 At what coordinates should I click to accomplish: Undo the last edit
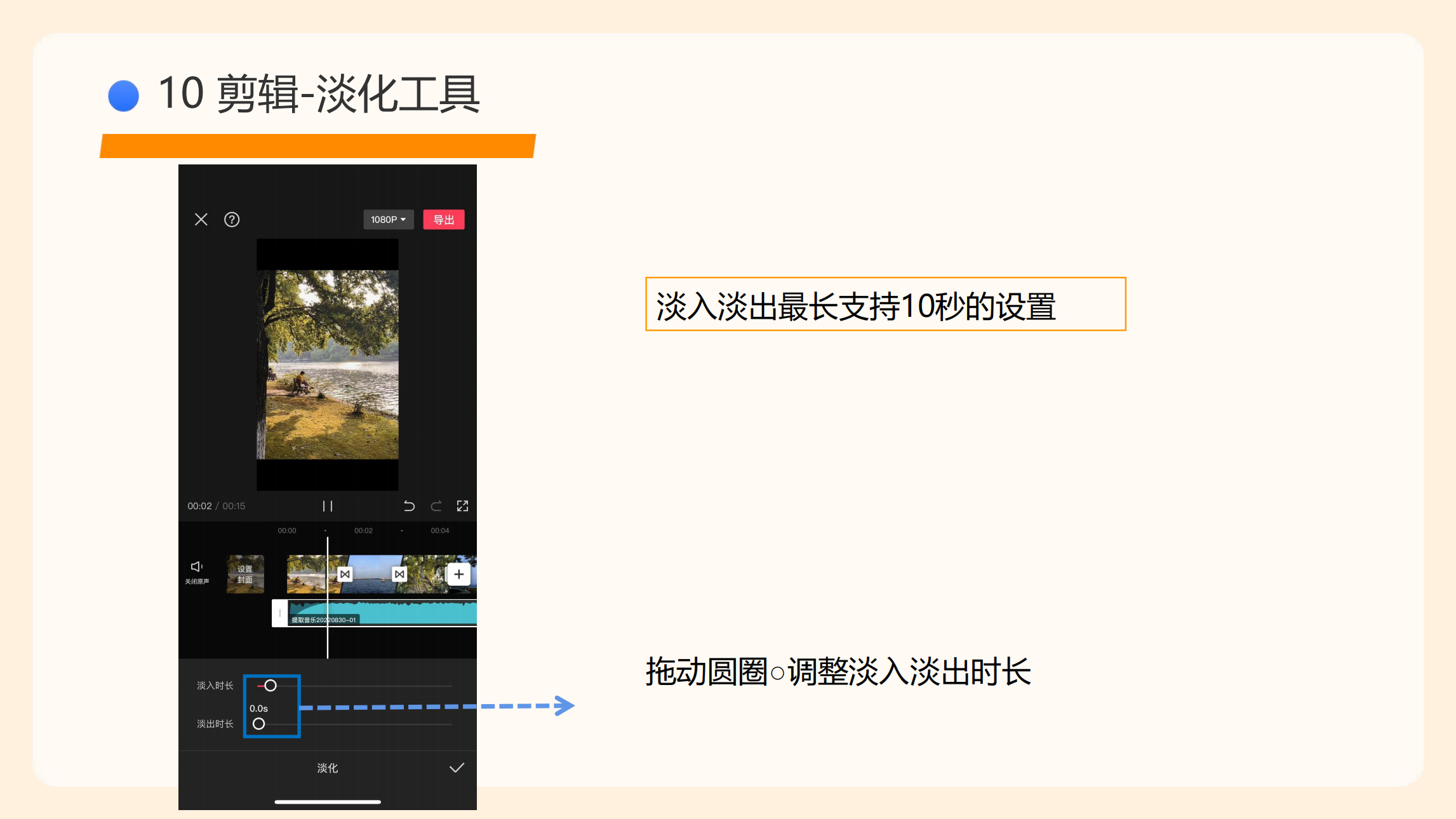coord(409,506)
